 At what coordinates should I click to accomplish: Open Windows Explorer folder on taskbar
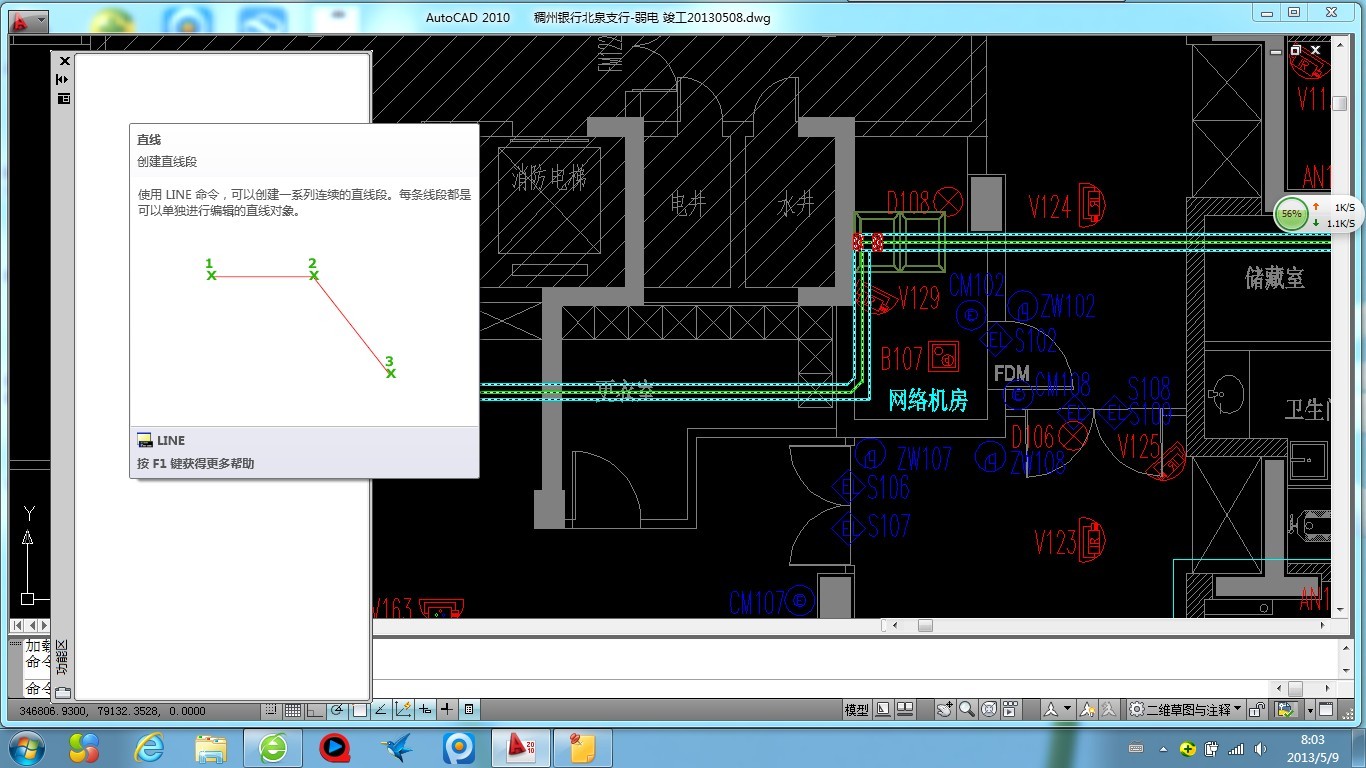pos(211,747)
